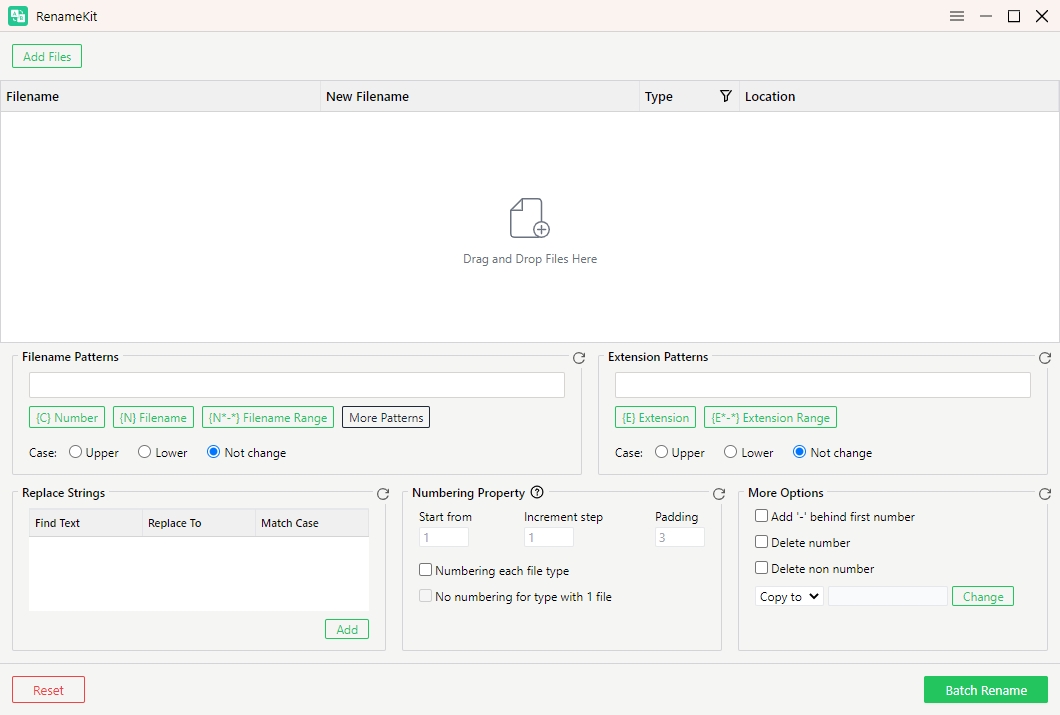Viewport: 1060px width, 715px height.
Task: Reset More Options with its refresh icon
Action: (x=1045, y=494)
